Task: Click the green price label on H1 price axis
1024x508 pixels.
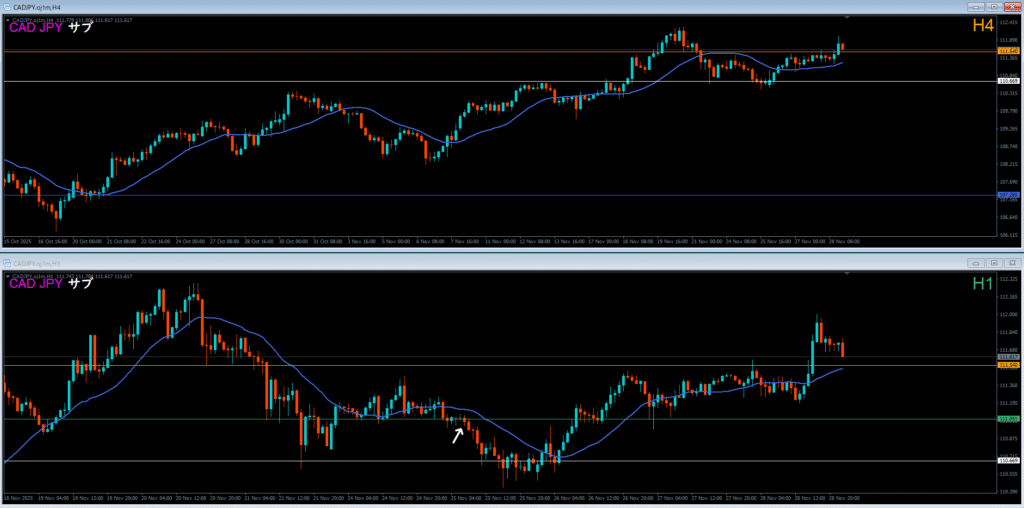Action: [1008, 419]
